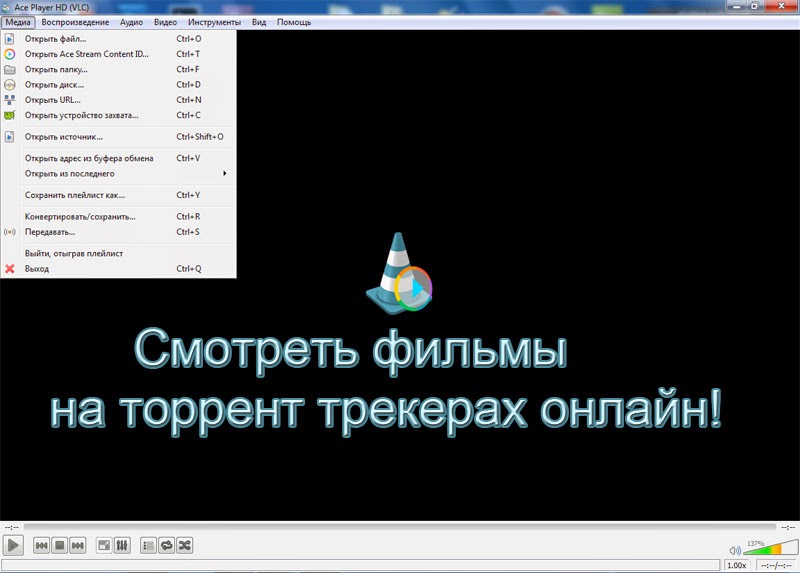Click the --:--/--:-- status time field
Viewport: 800px width, 573px height.
pos(776,565)
